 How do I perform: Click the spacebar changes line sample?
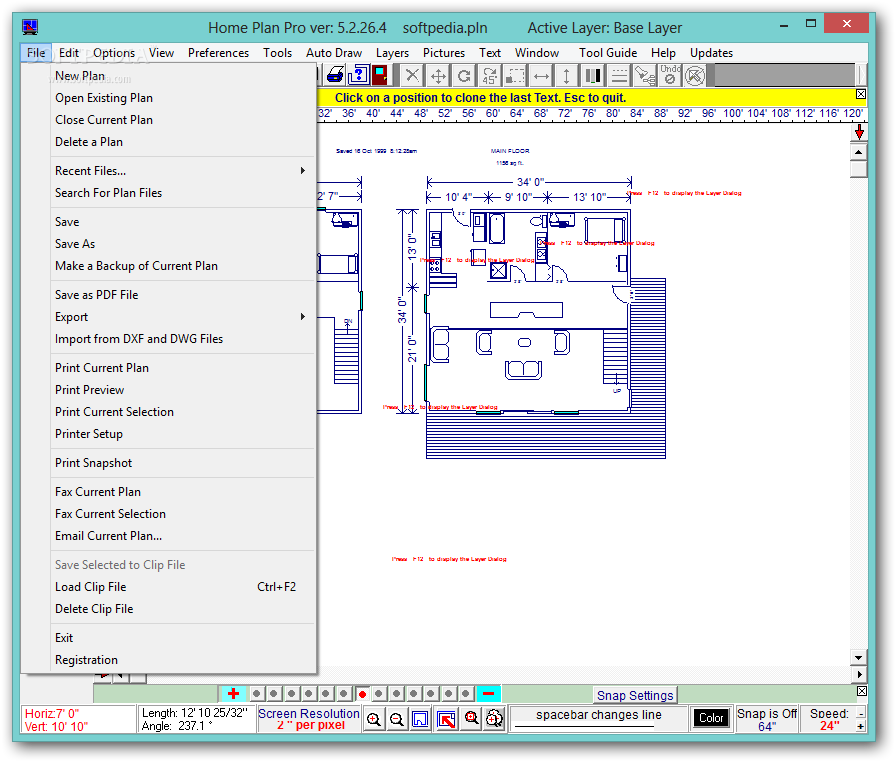(x=598, y=718)
